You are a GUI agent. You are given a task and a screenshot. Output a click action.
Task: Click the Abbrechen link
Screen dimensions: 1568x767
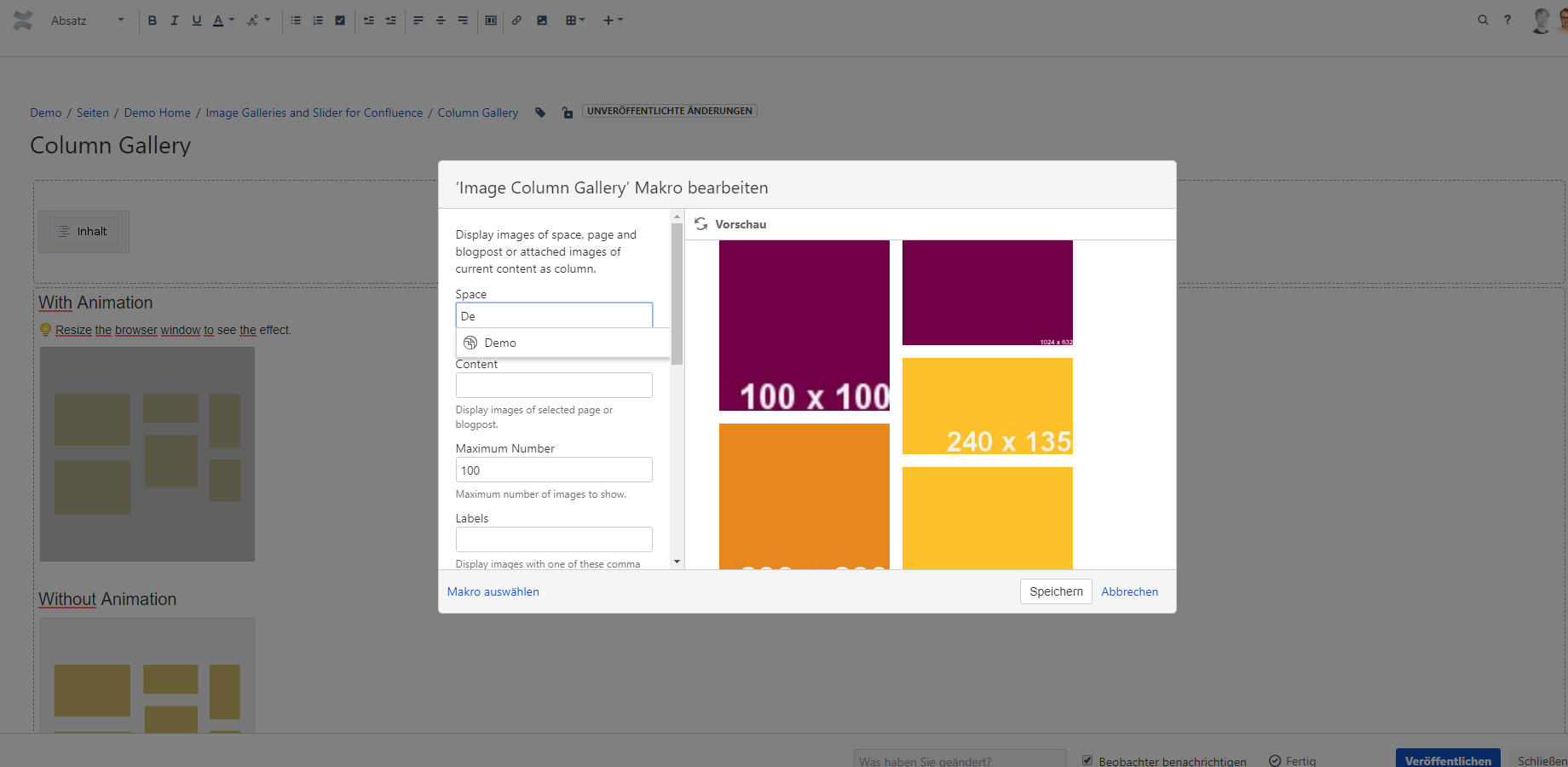(1129, 591)
